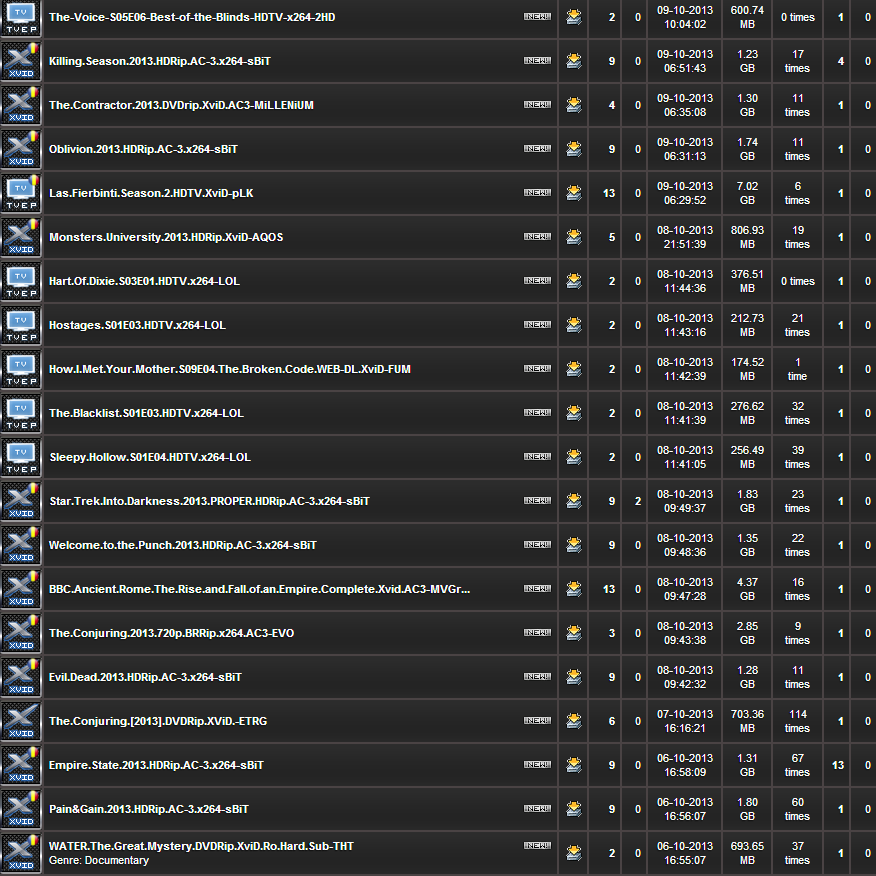The height and width of the screenshot is (876, 876).
Task: Open Monsters.University.2013.HDRip.XviD-AQOS torrent page
Action: tap(166, 237)
